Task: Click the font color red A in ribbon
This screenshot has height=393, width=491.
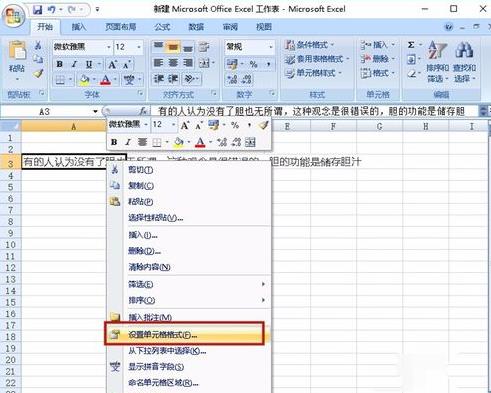Action: 106,80
